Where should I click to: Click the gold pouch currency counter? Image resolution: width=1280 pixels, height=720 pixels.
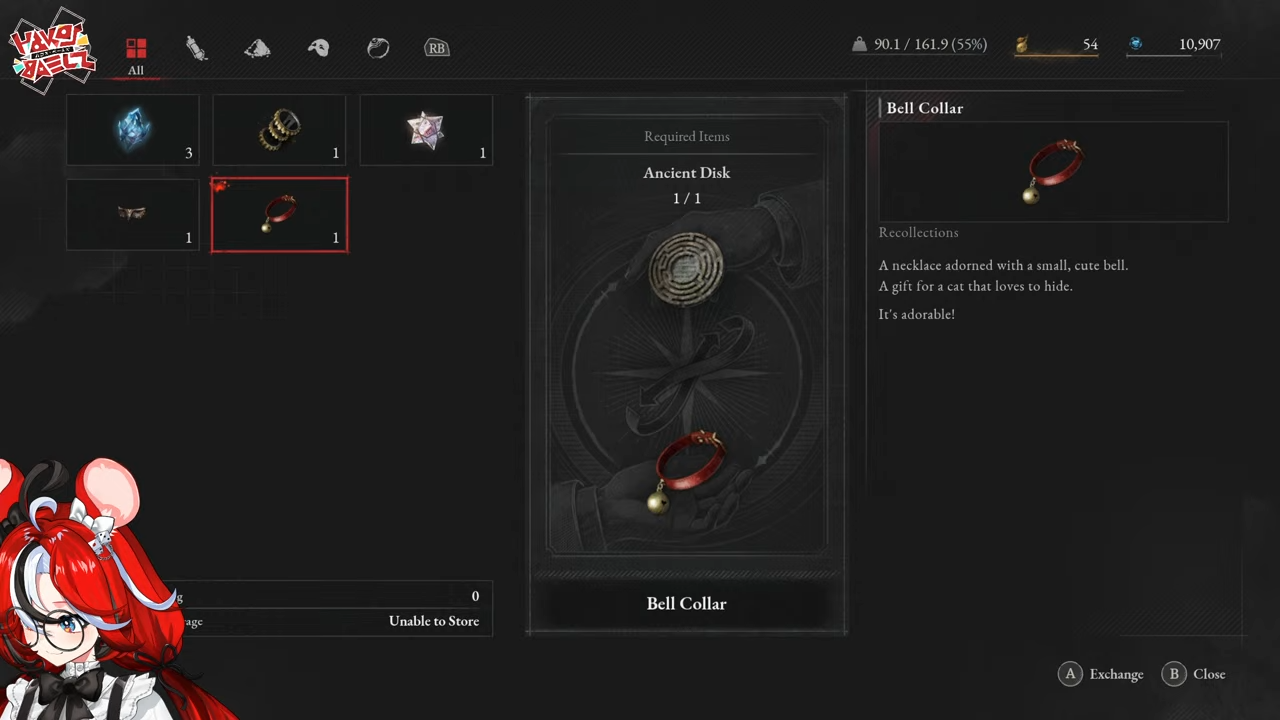coord(1056,45)
